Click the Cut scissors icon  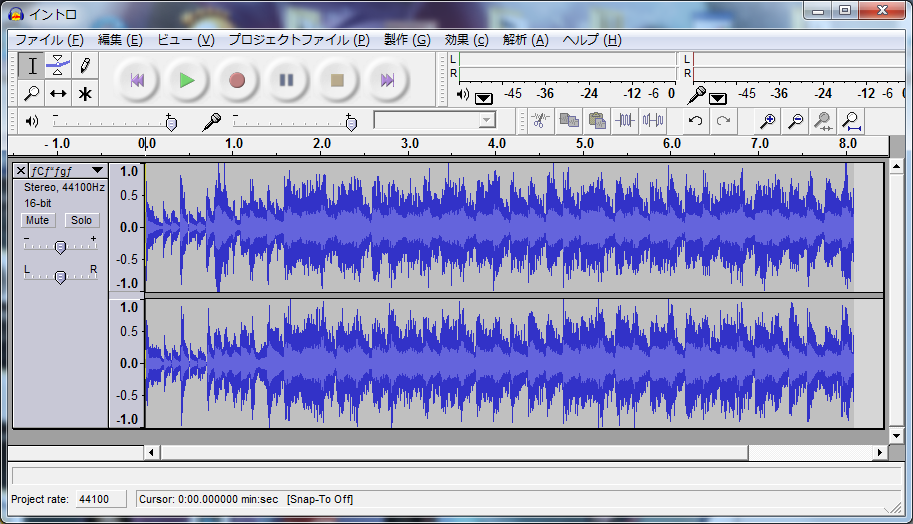point(540,121)
